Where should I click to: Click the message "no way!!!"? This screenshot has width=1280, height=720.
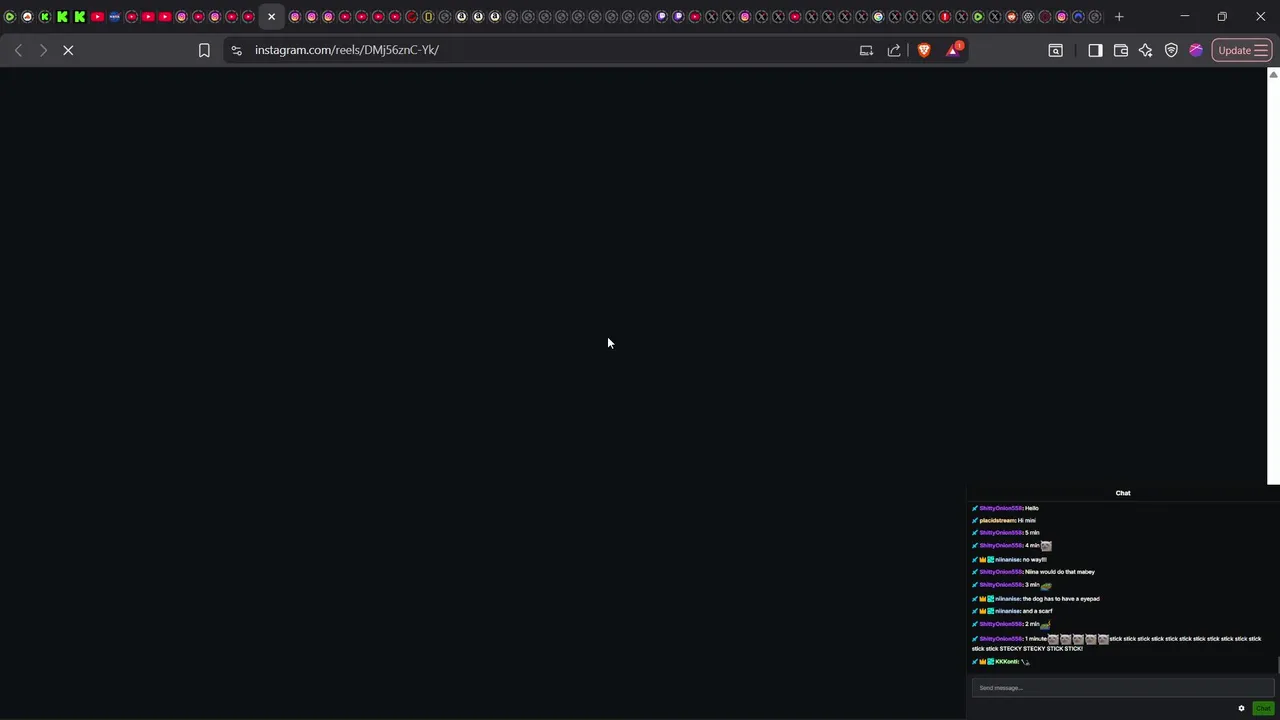point(1035,559)
